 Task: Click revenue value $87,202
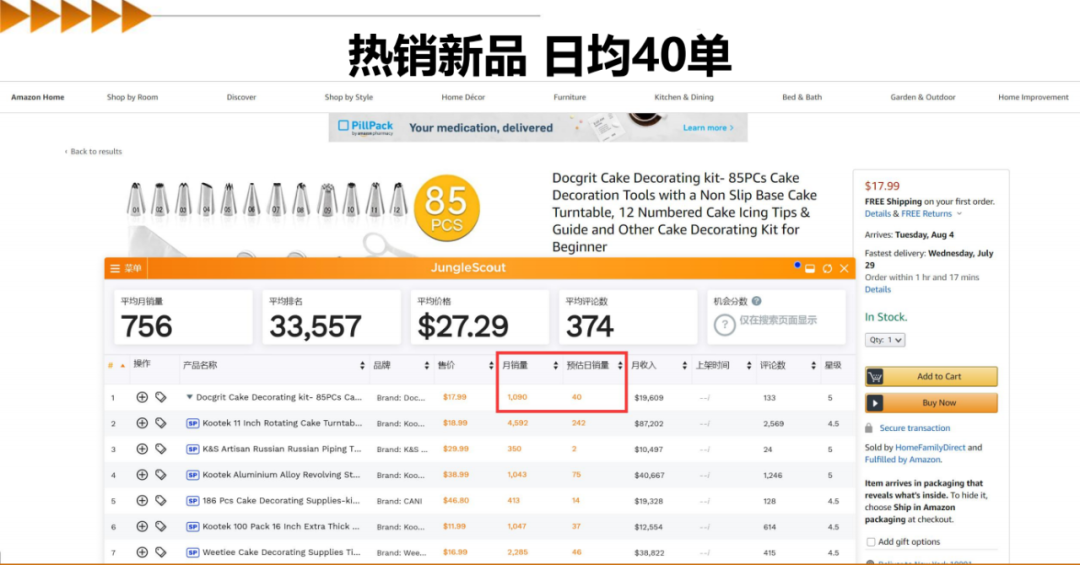649,423
